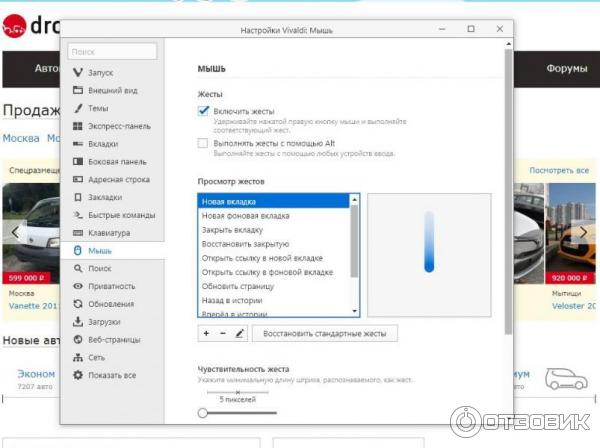Viewport: 600px width, 448px height.
Task: Click the Эконом category link on the website
Action: (x=36, y=374)
